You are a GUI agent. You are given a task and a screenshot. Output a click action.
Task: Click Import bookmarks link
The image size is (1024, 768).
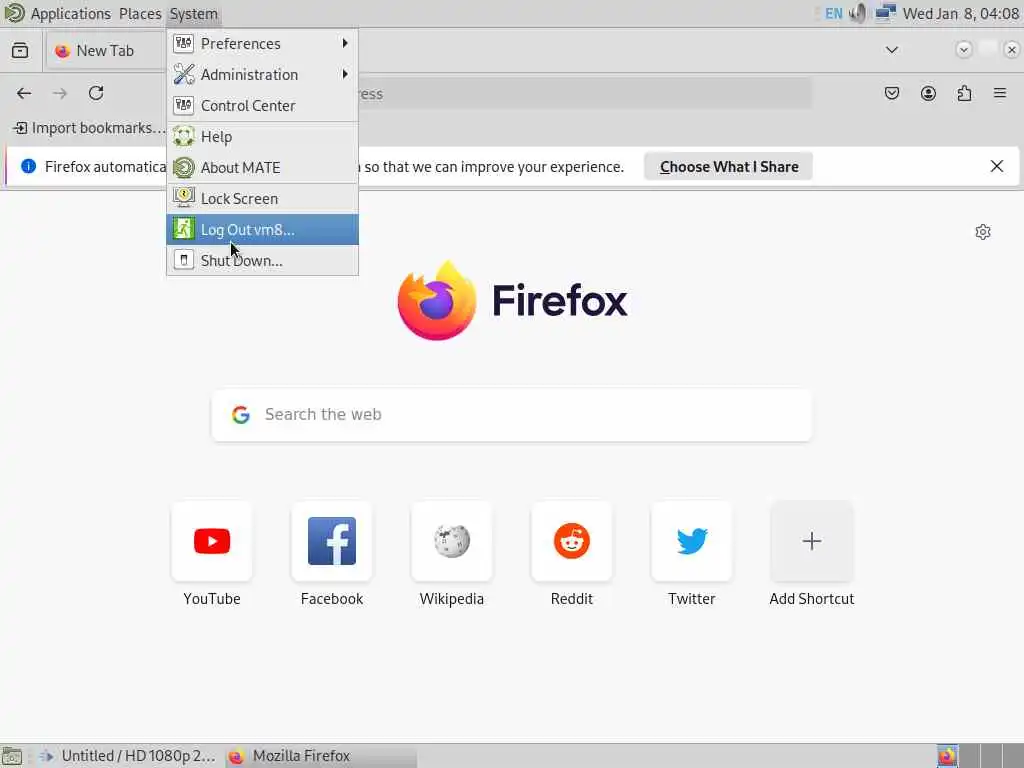[89, 128]
